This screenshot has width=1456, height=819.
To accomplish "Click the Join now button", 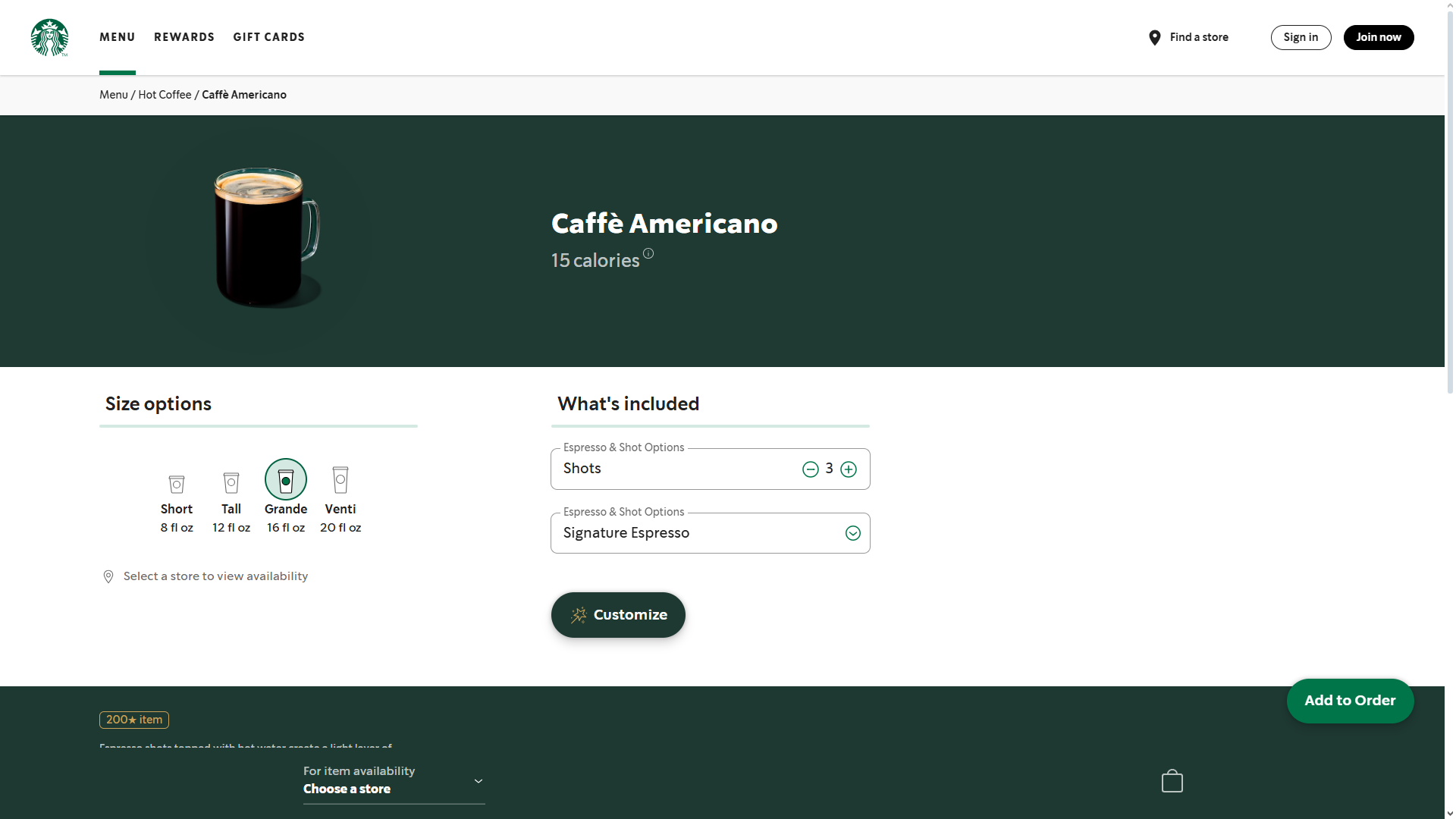I will pos(1379,37).
